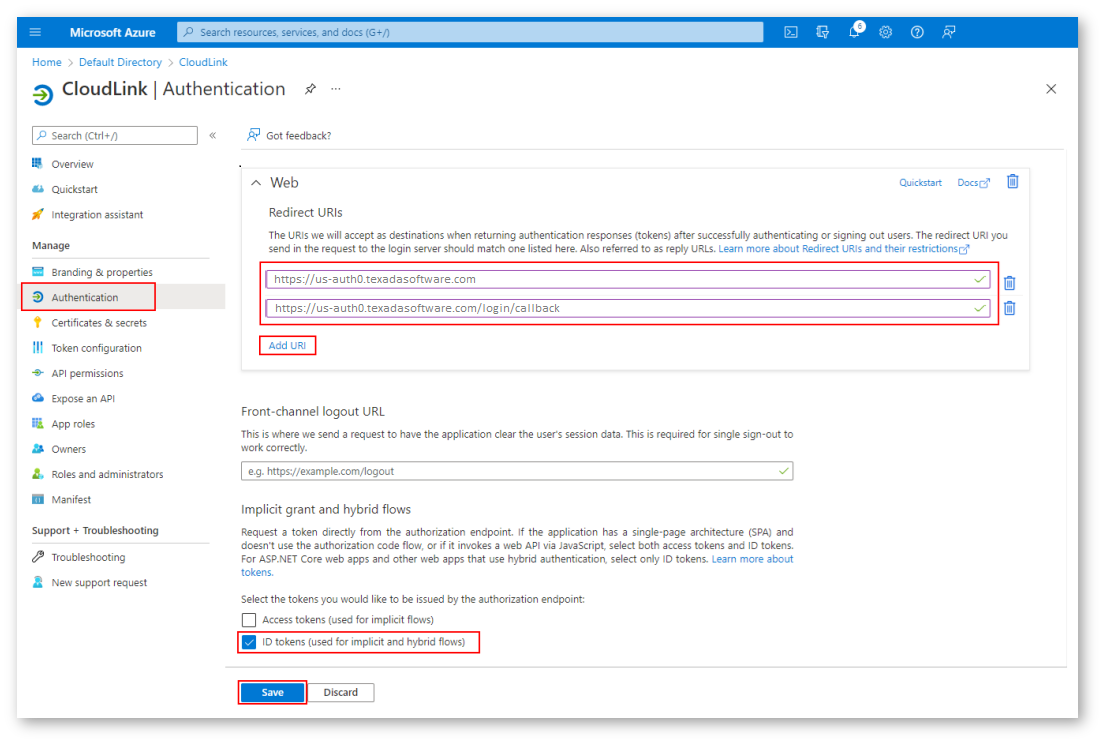
Task: Open the Learn more about tokens link
Action: click(x=753, y=560)
